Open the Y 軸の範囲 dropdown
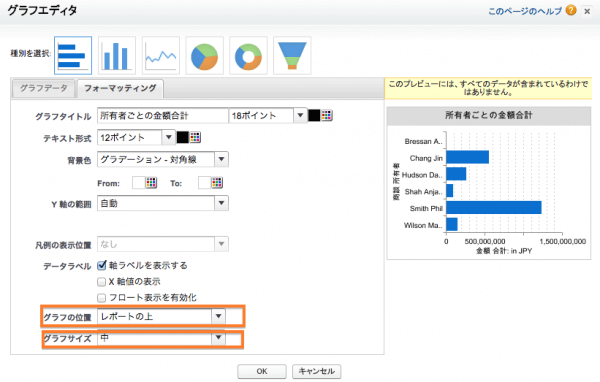 click(x=222, y=203)
